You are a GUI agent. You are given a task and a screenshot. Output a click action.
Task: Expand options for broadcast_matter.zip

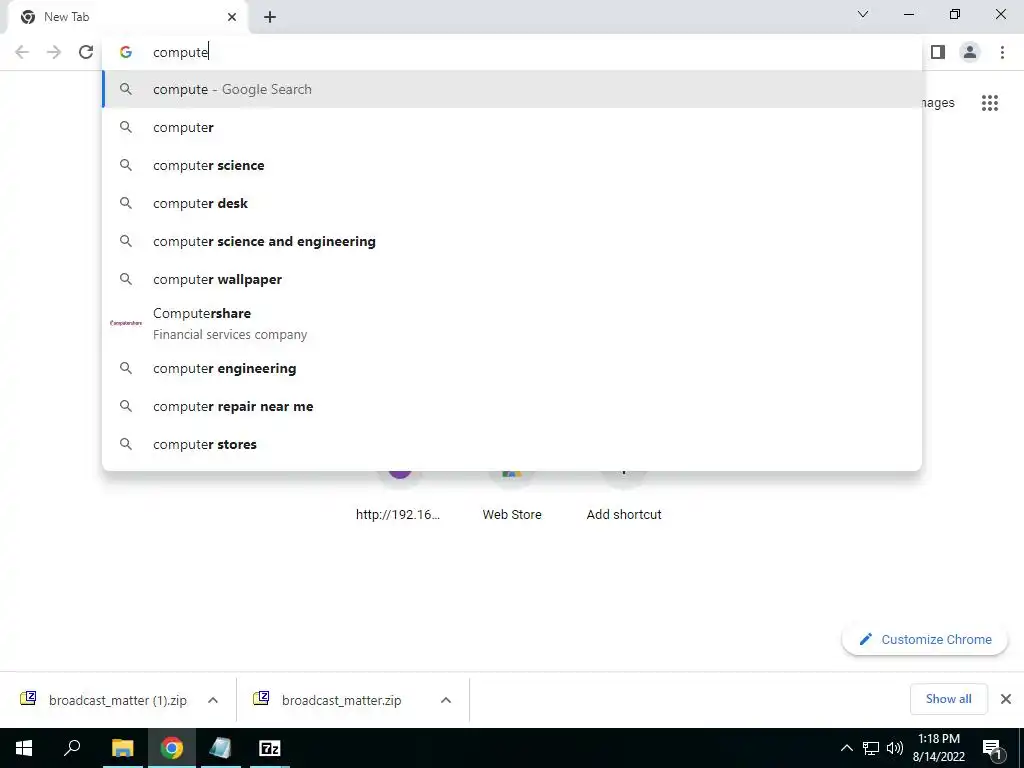pyautogui.click(x=446, y=700)
